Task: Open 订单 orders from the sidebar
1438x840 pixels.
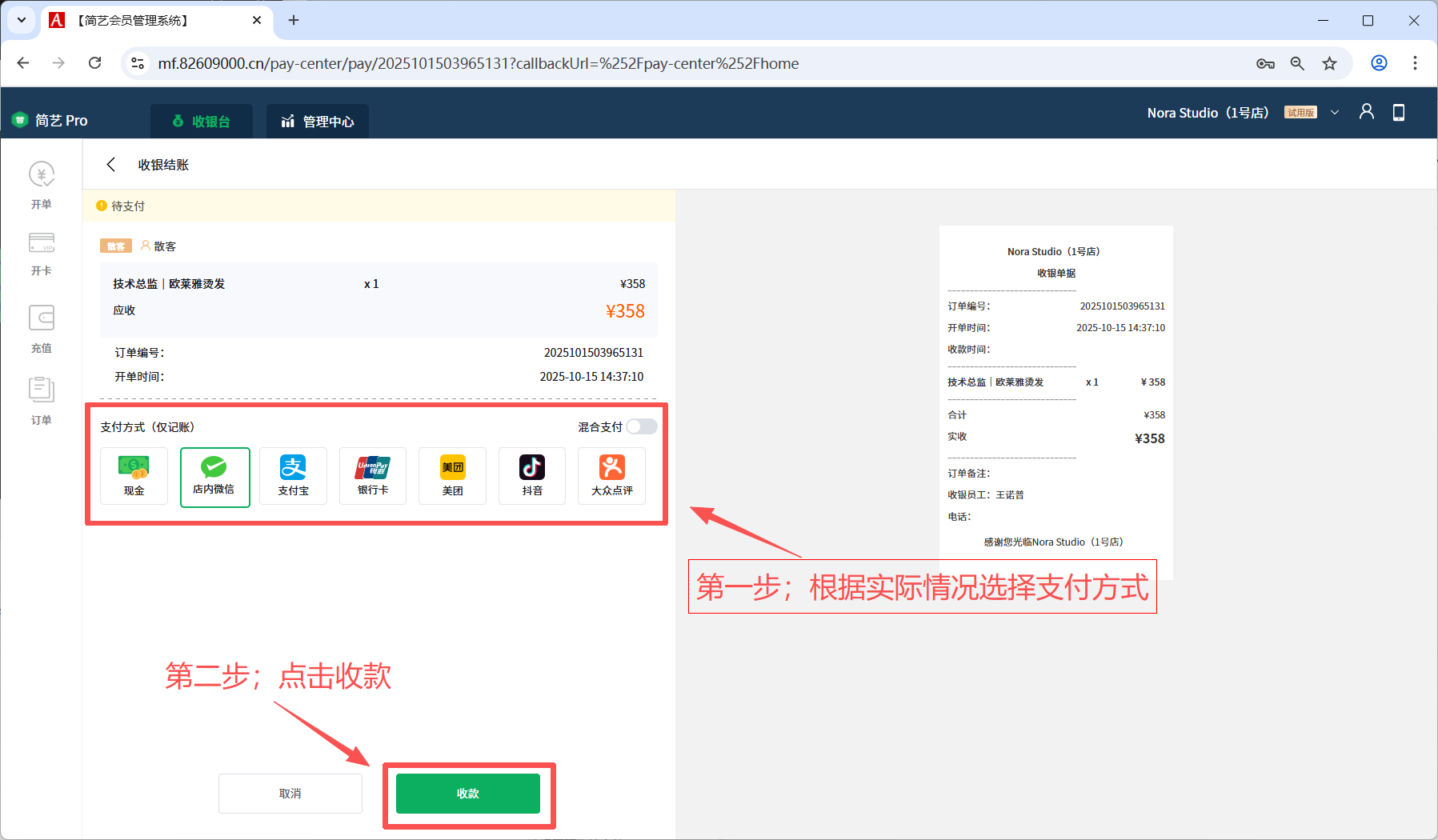Action: (x=42, y=401)
